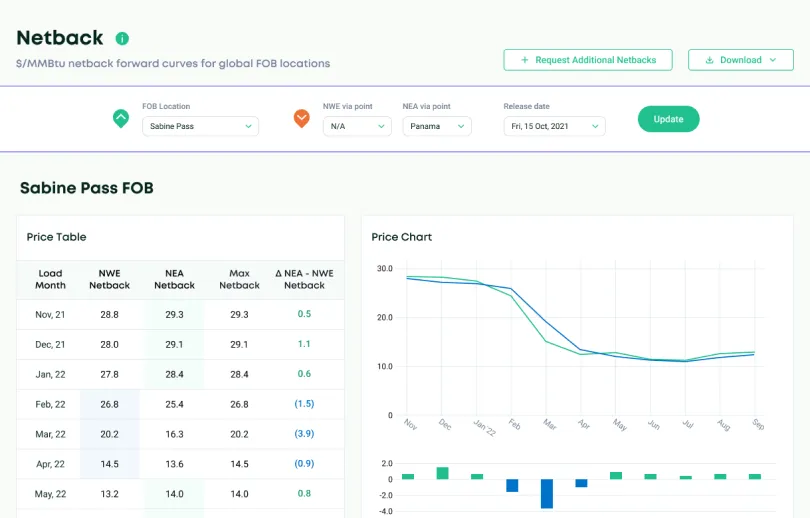Click the 28.8 NWE Netback value for Nov
The width and height of the screenshot is (810, 518).
click(110, 315)
